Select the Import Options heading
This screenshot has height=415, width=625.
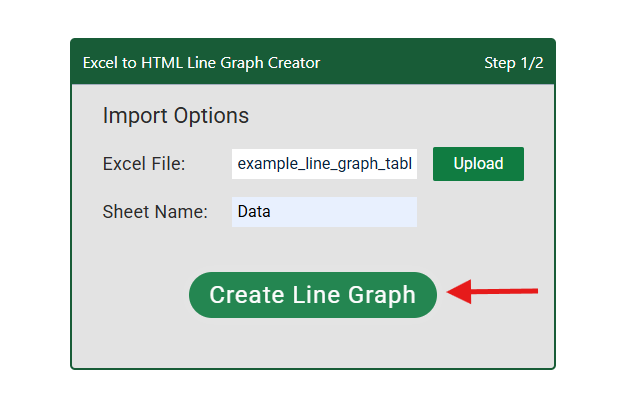[x=175, y=116]
